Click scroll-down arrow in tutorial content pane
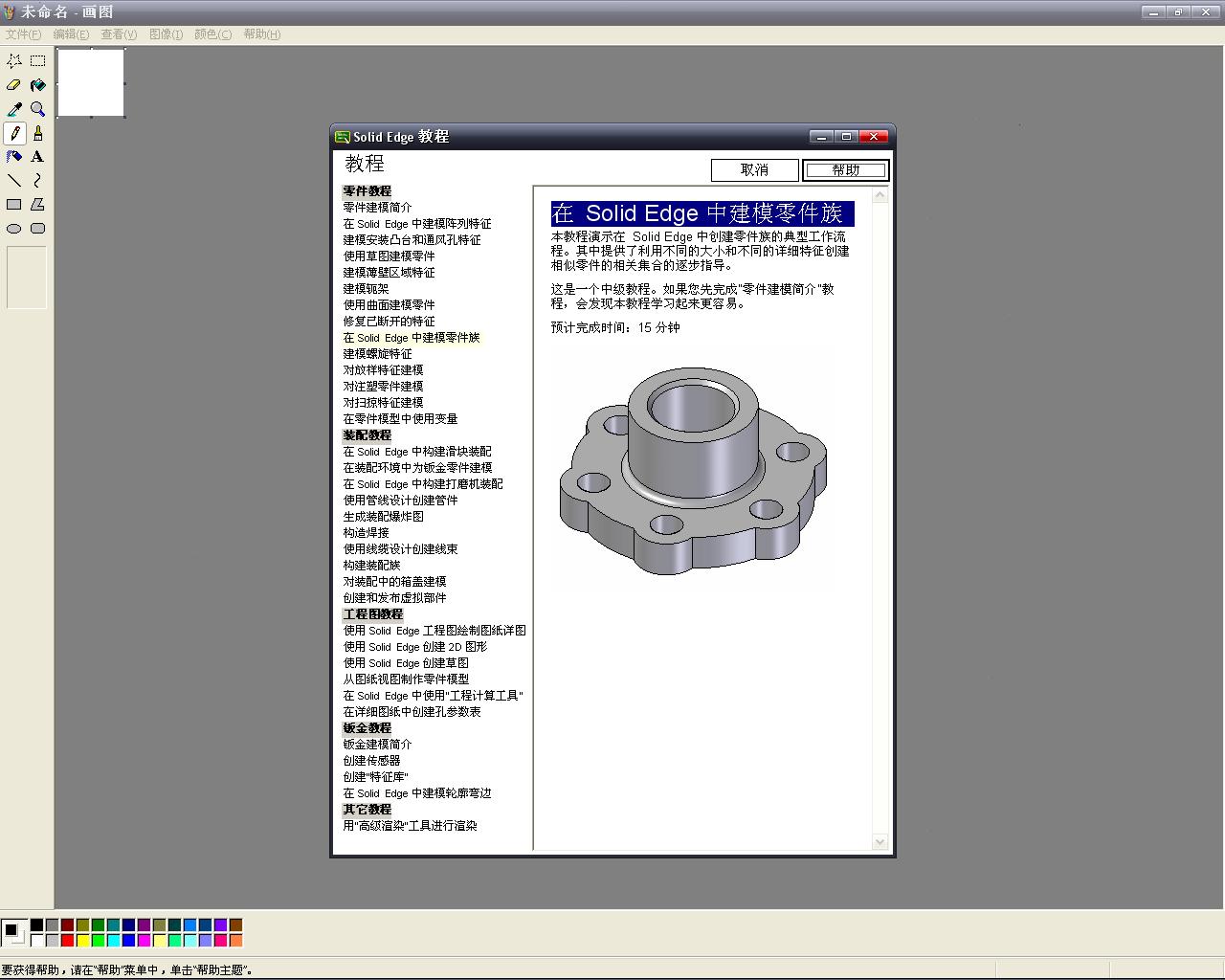The width and height of the screenshot is (1225, 980). 880,842
